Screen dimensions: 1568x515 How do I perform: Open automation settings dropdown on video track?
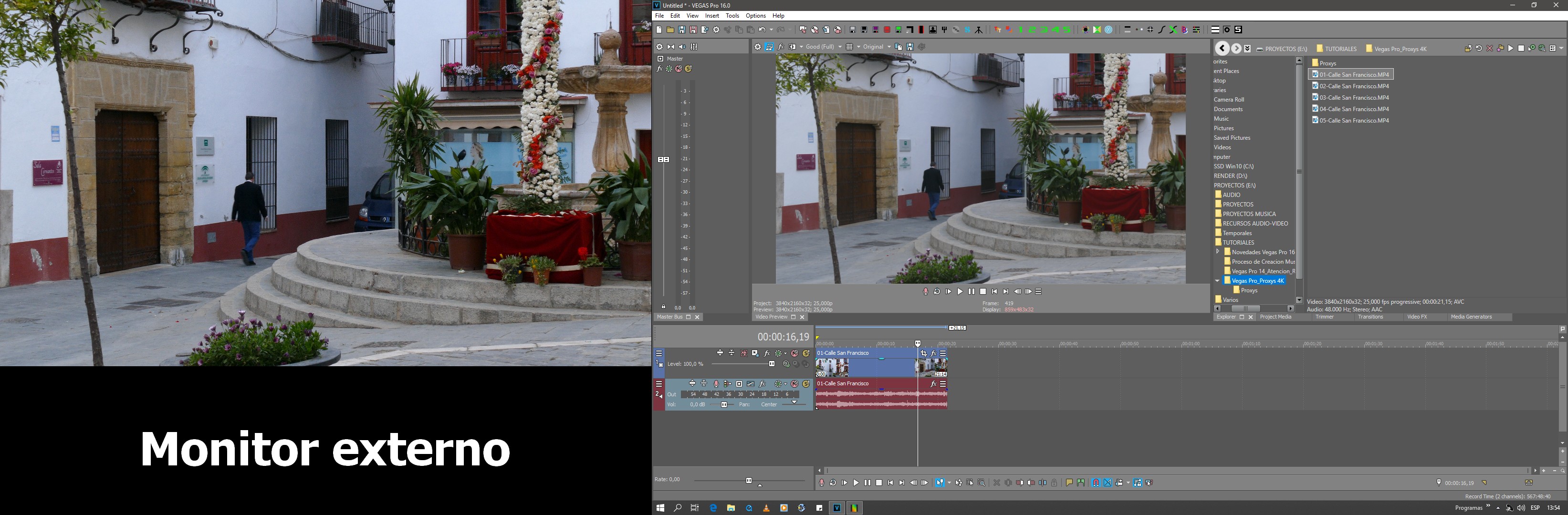(x=785, y=353)
